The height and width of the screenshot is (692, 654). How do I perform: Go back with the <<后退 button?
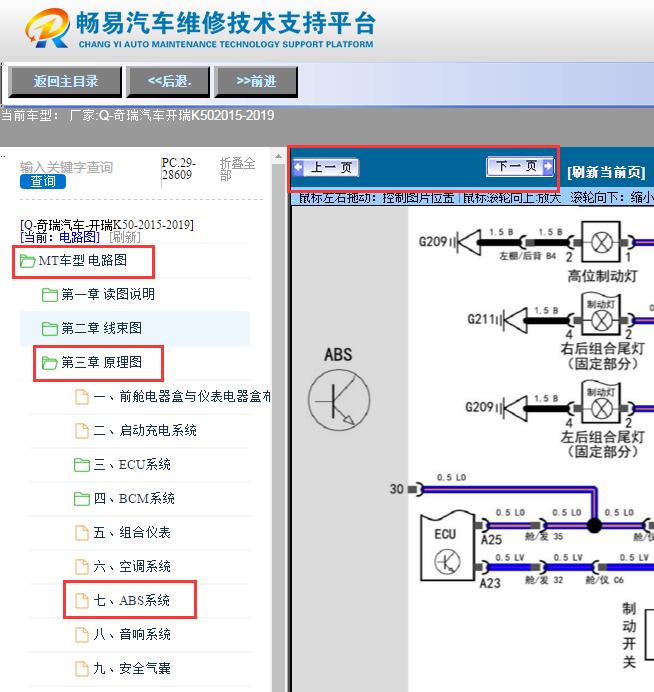coord(168,82)
